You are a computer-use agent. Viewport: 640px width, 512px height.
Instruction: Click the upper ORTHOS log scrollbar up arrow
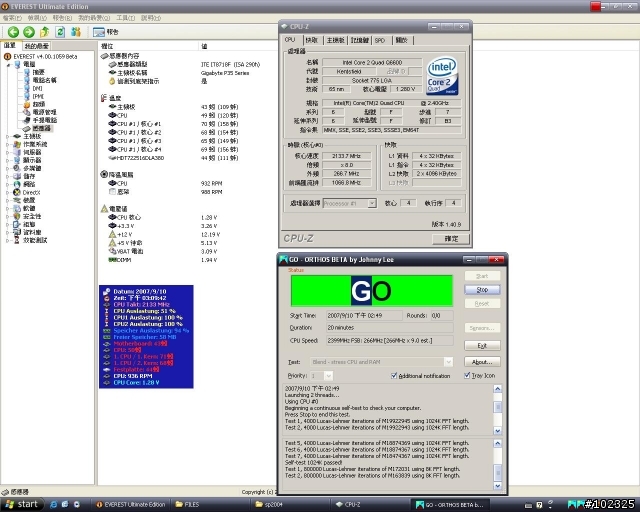[x=498, y=389]
